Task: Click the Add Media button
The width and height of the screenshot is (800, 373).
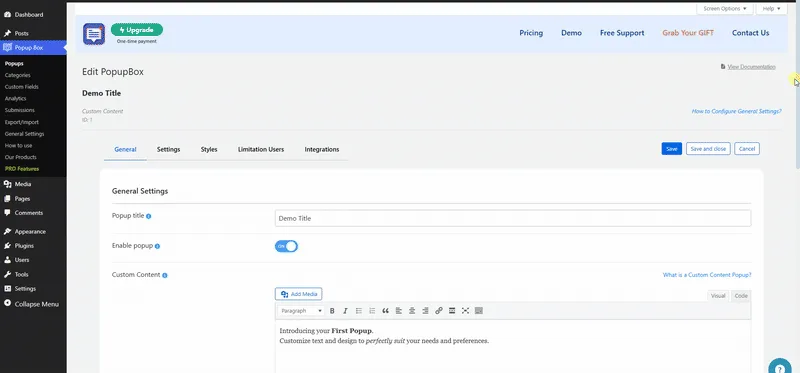Action: [298, 294]
